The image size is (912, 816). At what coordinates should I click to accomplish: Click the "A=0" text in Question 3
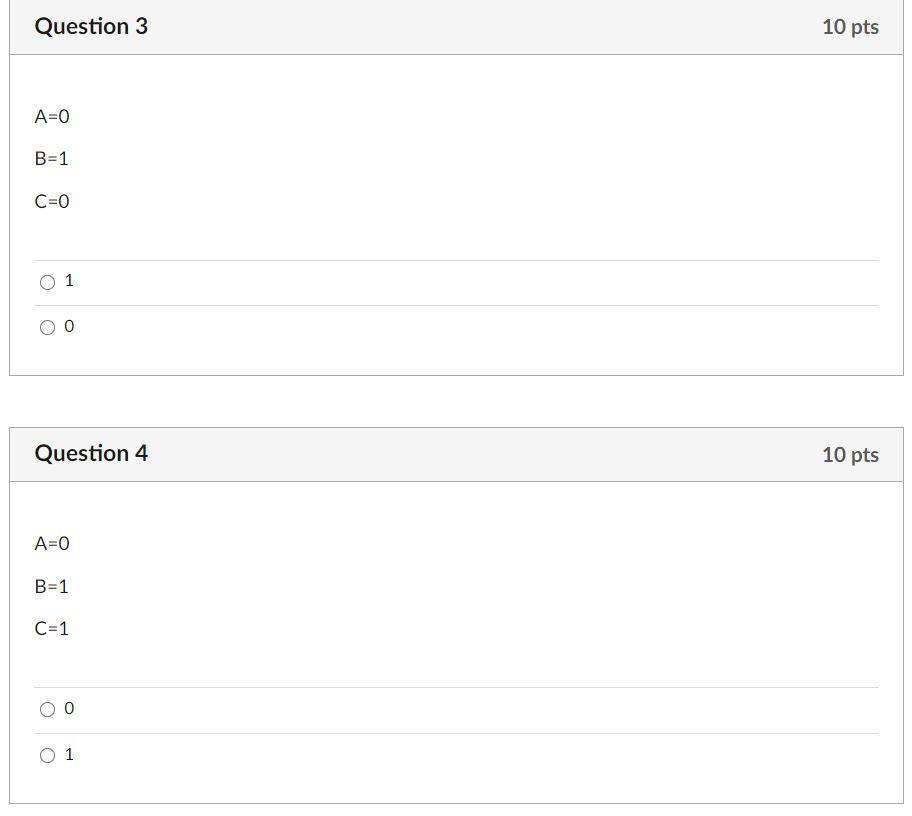point(51,116)
